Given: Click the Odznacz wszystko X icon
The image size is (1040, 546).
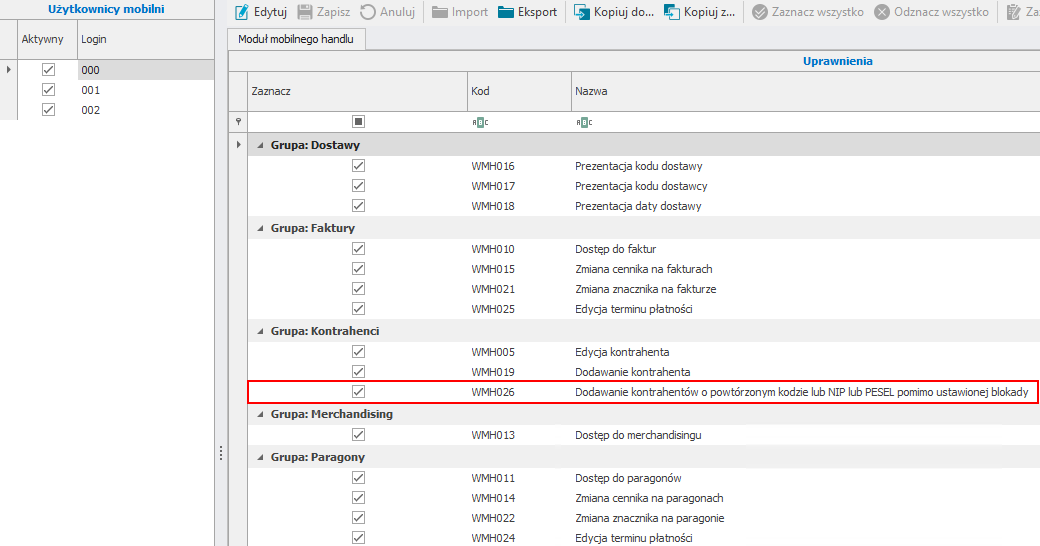Looking at the screenshot, I should click(882, 13).
